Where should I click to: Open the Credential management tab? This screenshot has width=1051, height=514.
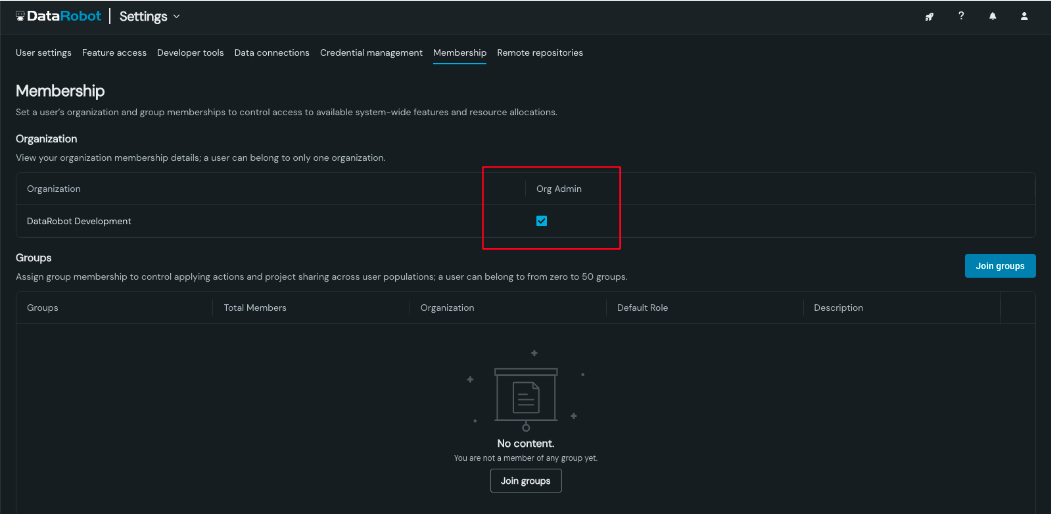click(x=371, y=53)
